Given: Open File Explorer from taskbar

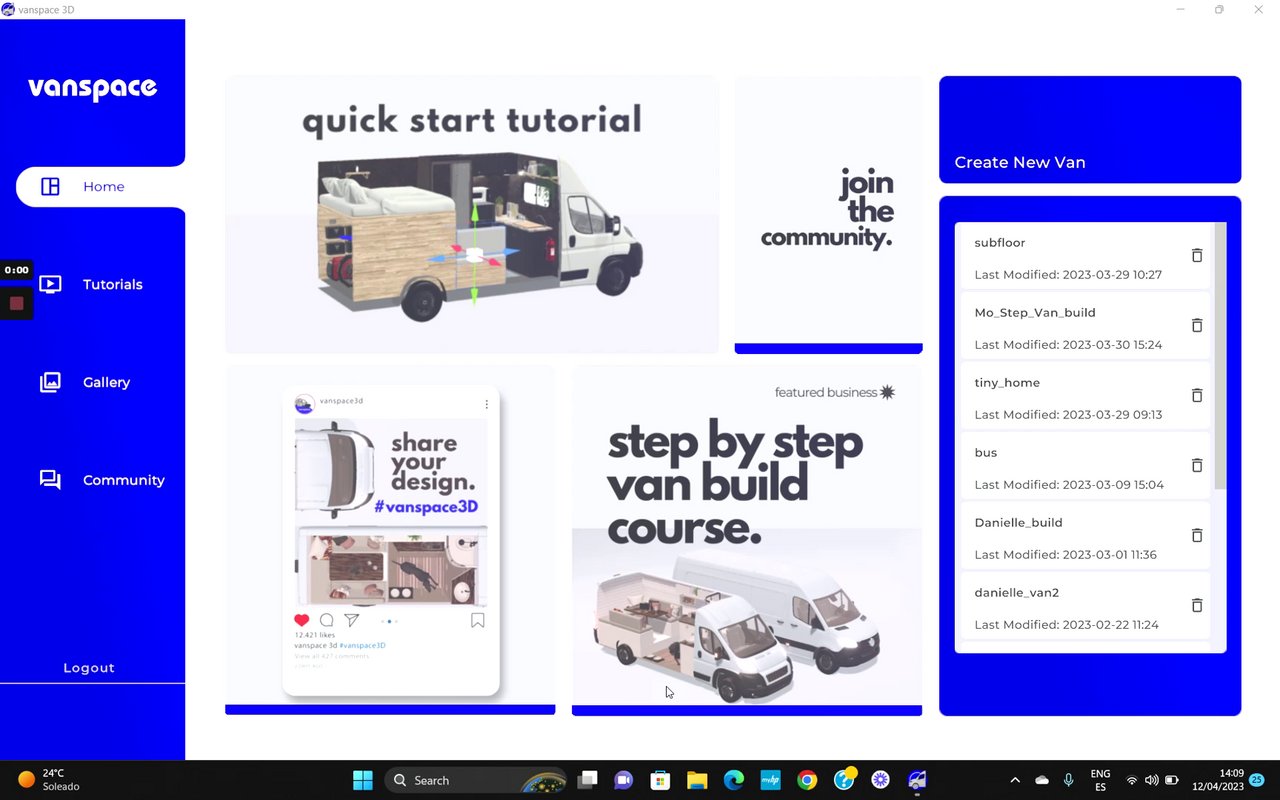Looking at the screenshot, I should 697,780.
